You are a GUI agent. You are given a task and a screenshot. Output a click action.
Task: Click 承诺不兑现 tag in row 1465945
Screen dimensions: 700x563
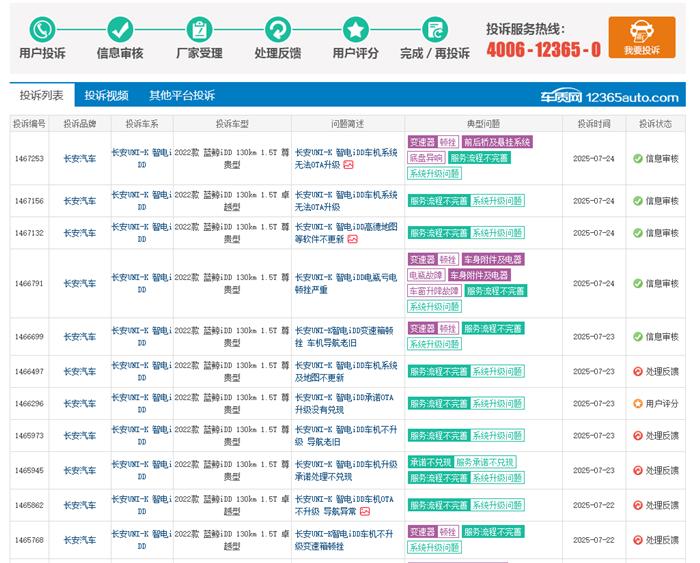pos(431,462)
